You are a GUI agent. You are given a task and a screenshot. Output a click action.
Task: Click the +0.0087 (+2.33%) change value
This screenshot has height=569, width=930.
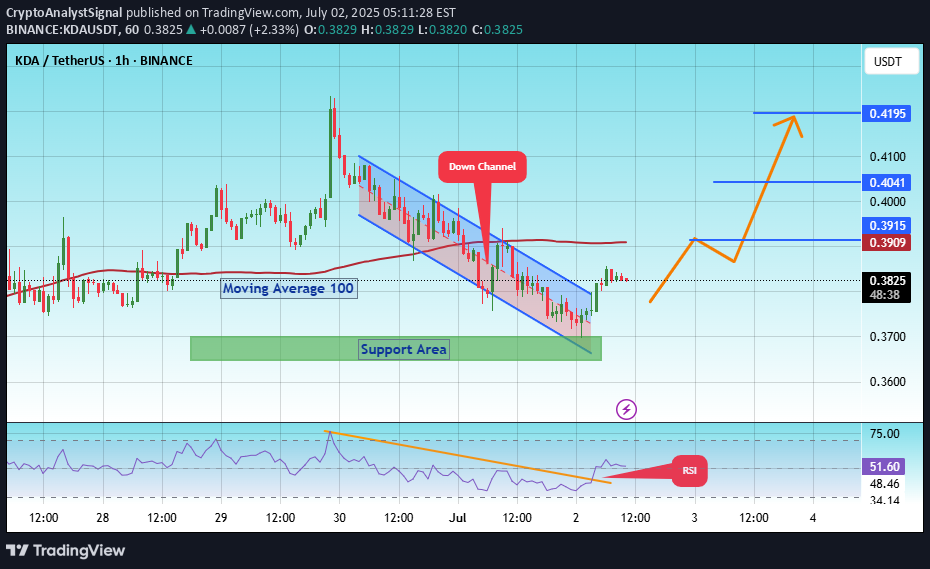[x=249, y=30]
